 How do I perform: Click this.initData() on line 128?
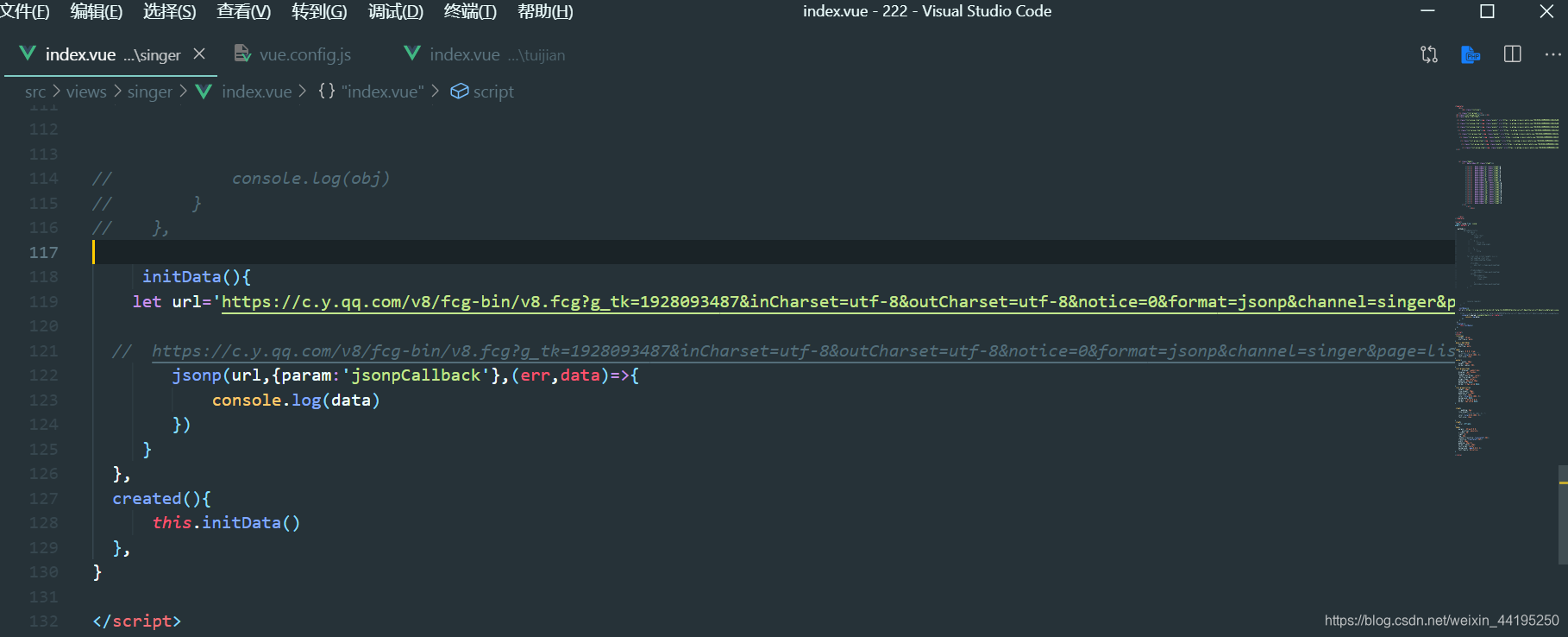(x=226, y=523)
